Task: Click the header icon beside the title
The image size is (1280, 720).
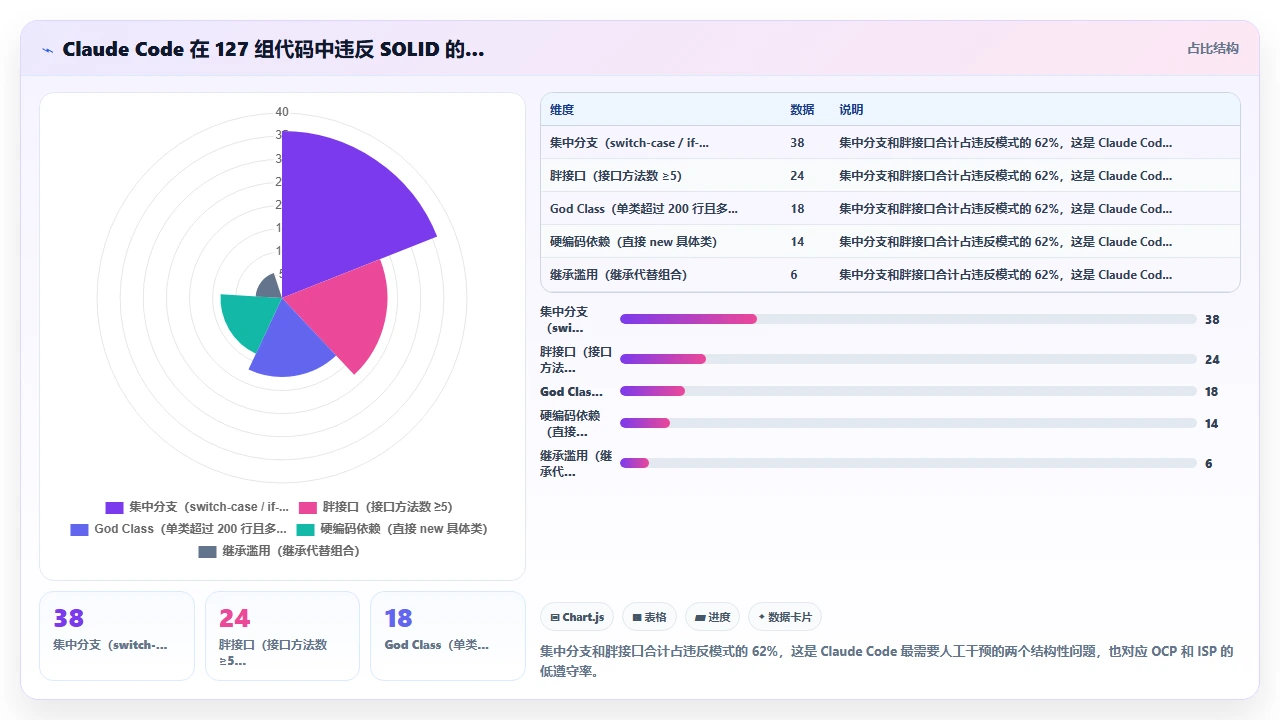Action: tap(48, 49)
